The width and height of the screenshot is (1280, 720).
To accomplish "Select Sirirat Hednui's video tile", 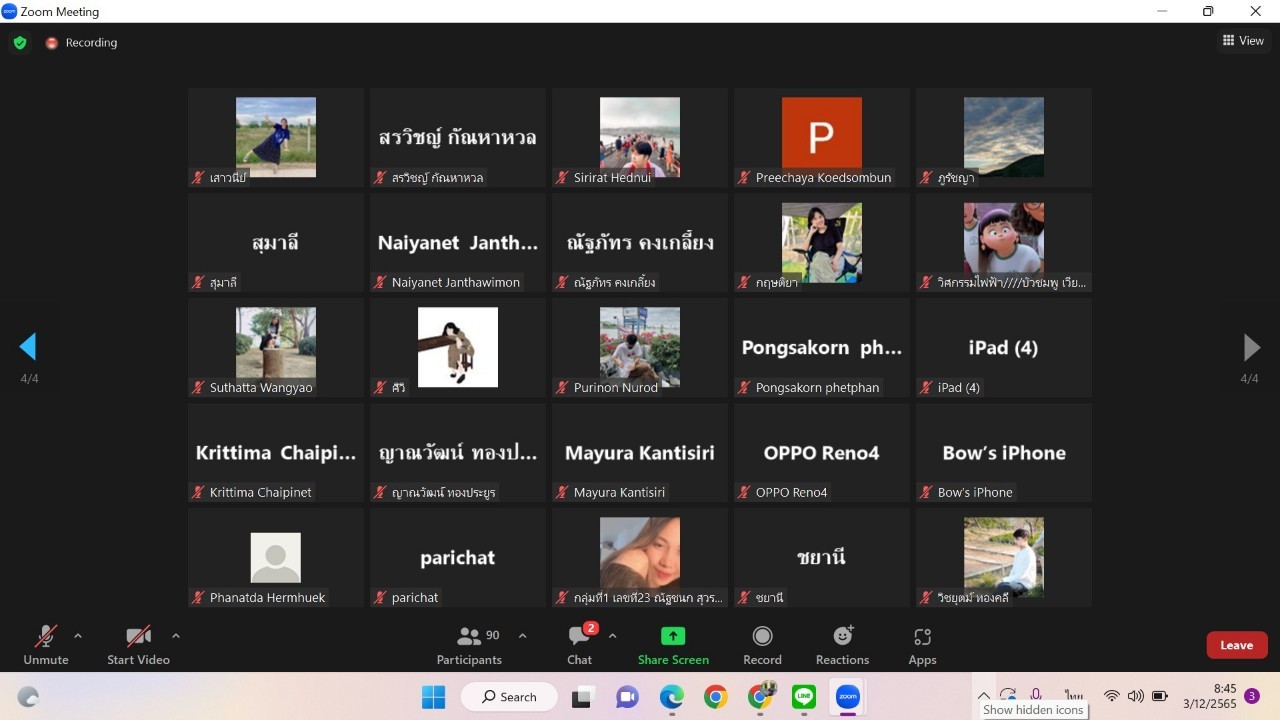I will 640,137.
